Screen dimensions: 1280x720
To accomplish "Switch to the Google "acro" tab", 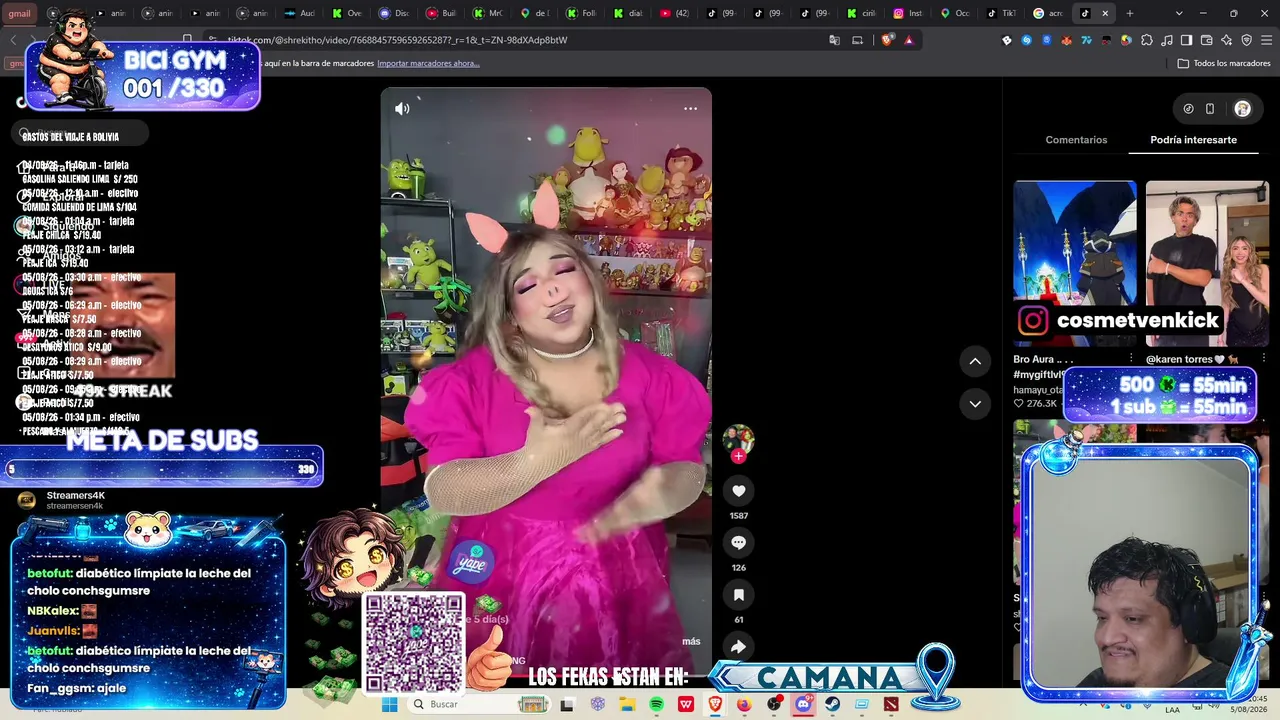I will pos(1048,13).
